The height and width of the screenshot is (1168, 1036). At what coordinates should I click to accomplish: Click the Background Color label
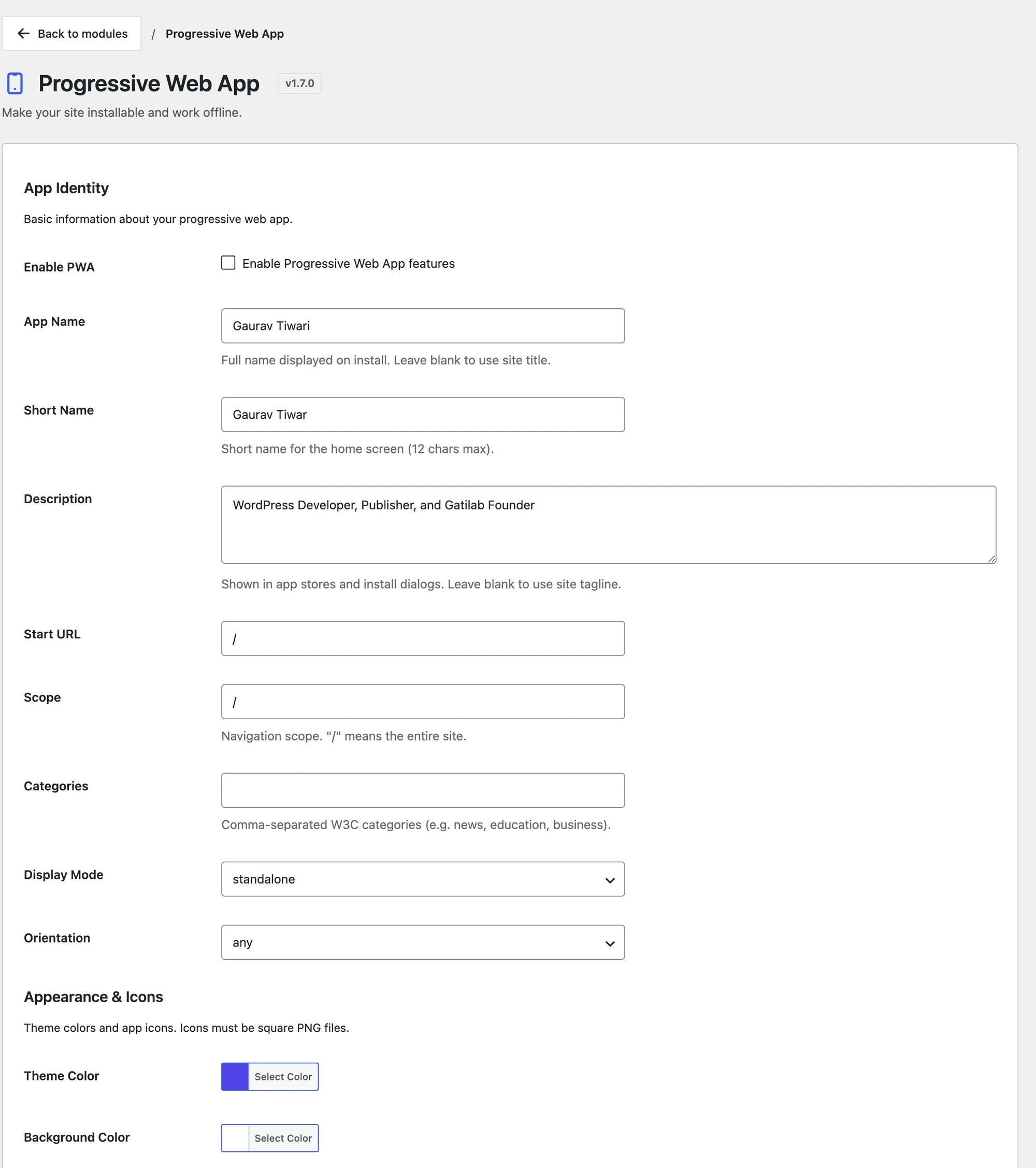click(x=77, y=1137)
